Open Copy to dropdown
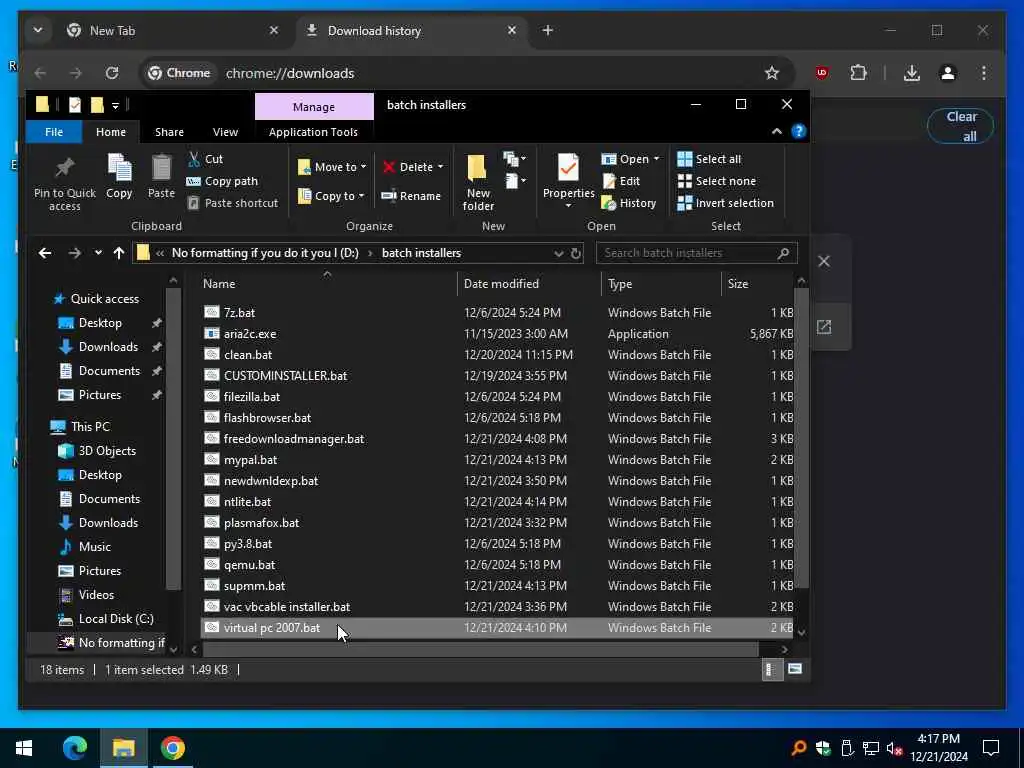This screenshot has width=1024, height=768. 331,196
